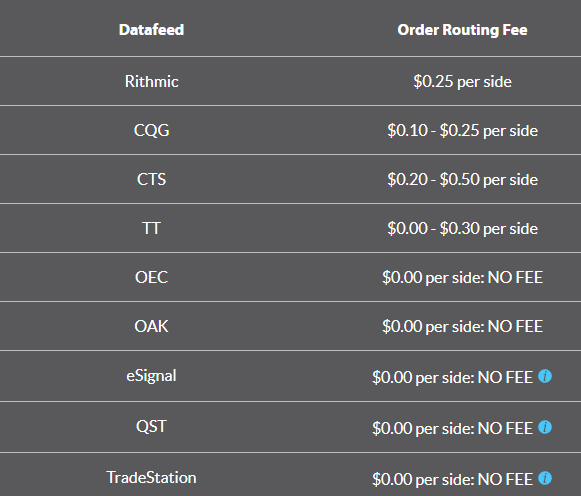The height and width of the screenshot is (496, 581).
Task: Click the TT datafeed label
Action: (x=151, y=228)
